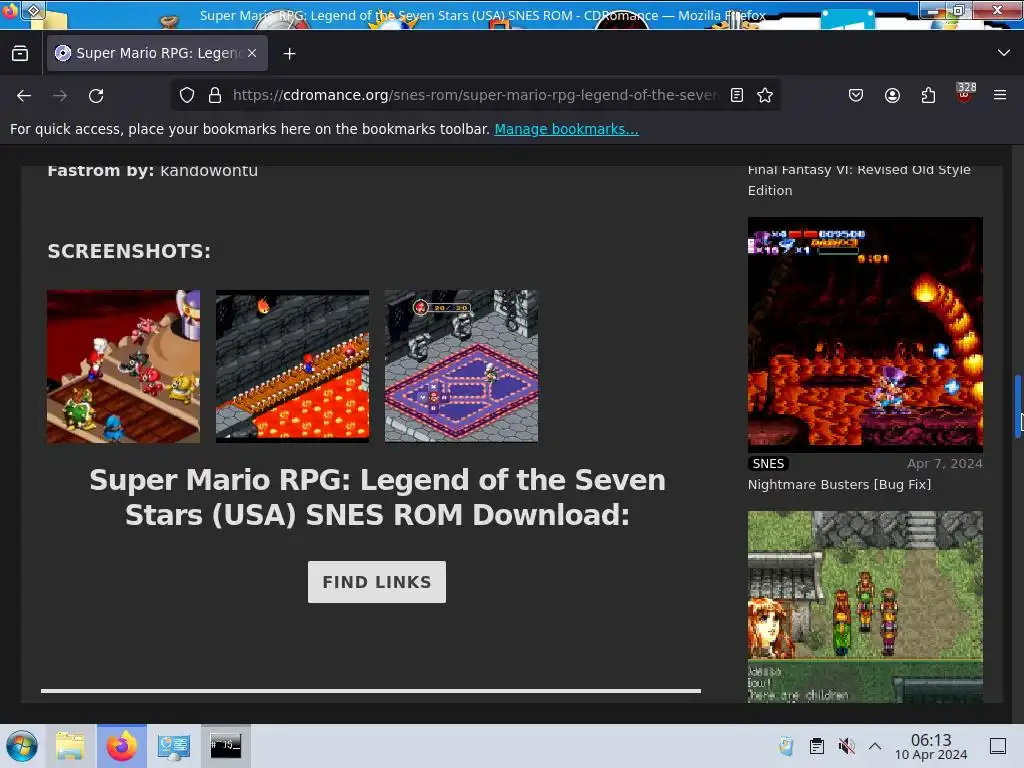Expand the list all tabs chevron
Viewport: 1024px width, 768px height.
click(x=1004, y=53)
